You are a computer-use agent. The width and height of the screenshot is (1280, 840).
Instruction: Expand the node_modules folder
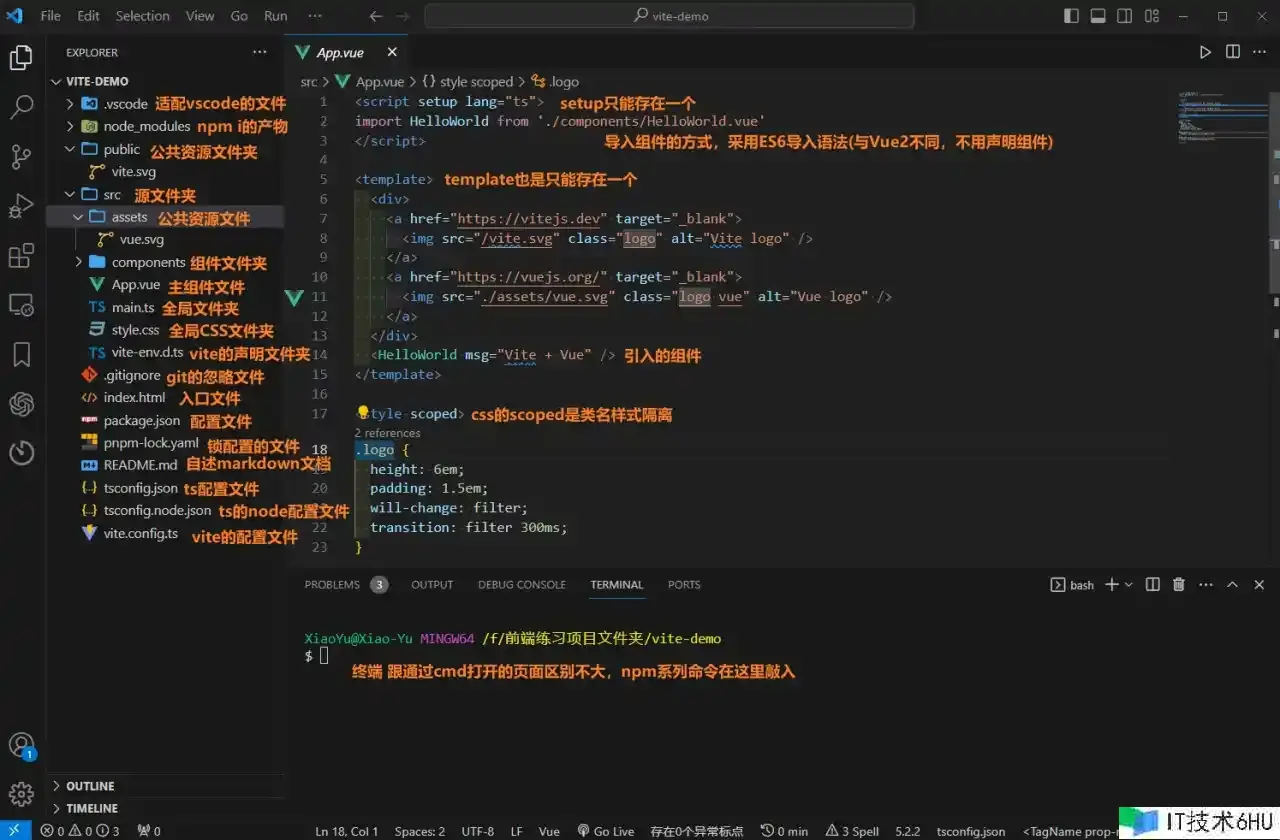[70, 126]
